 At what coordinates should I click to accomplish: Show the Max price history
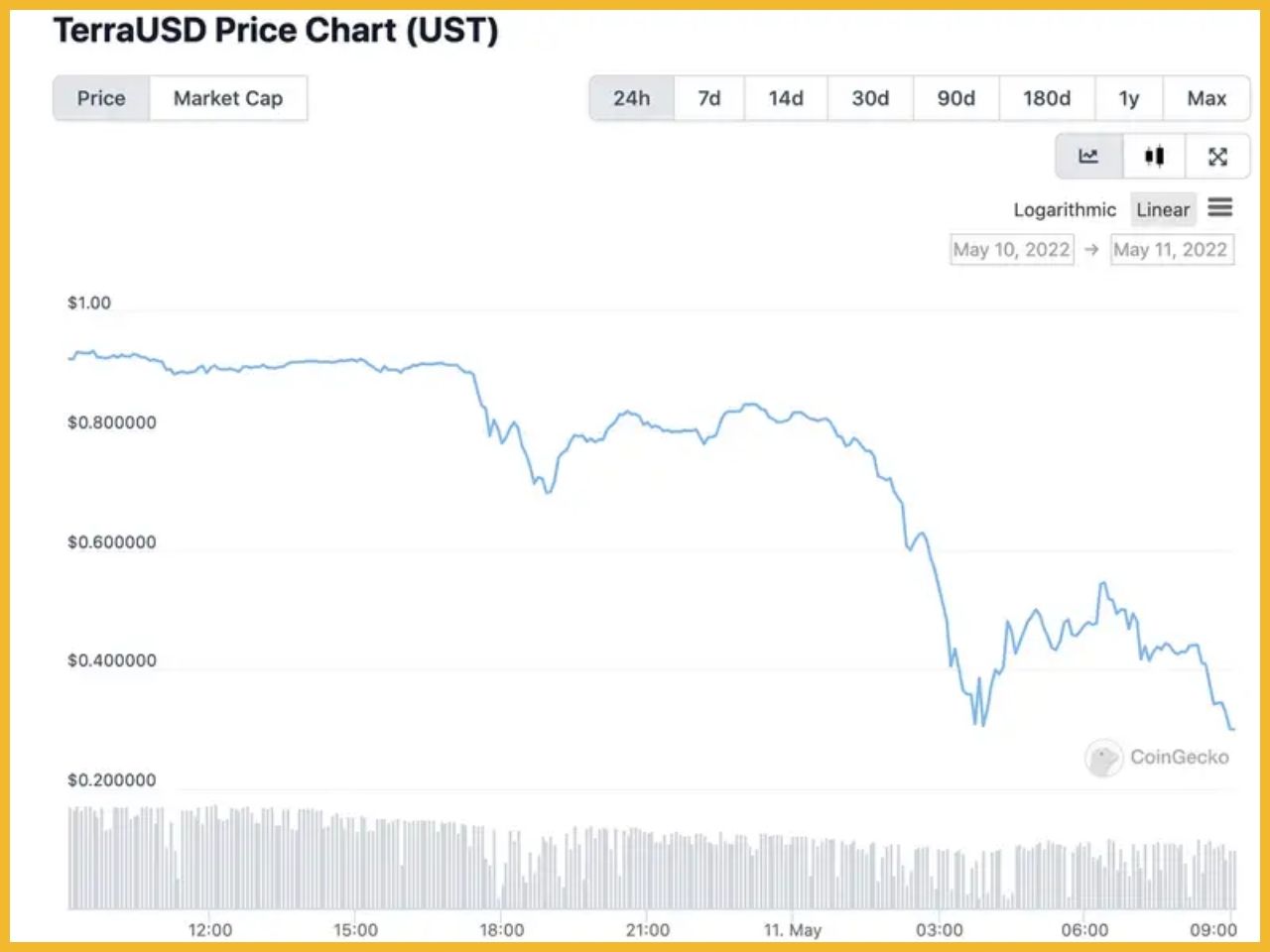click(1206, 98)
